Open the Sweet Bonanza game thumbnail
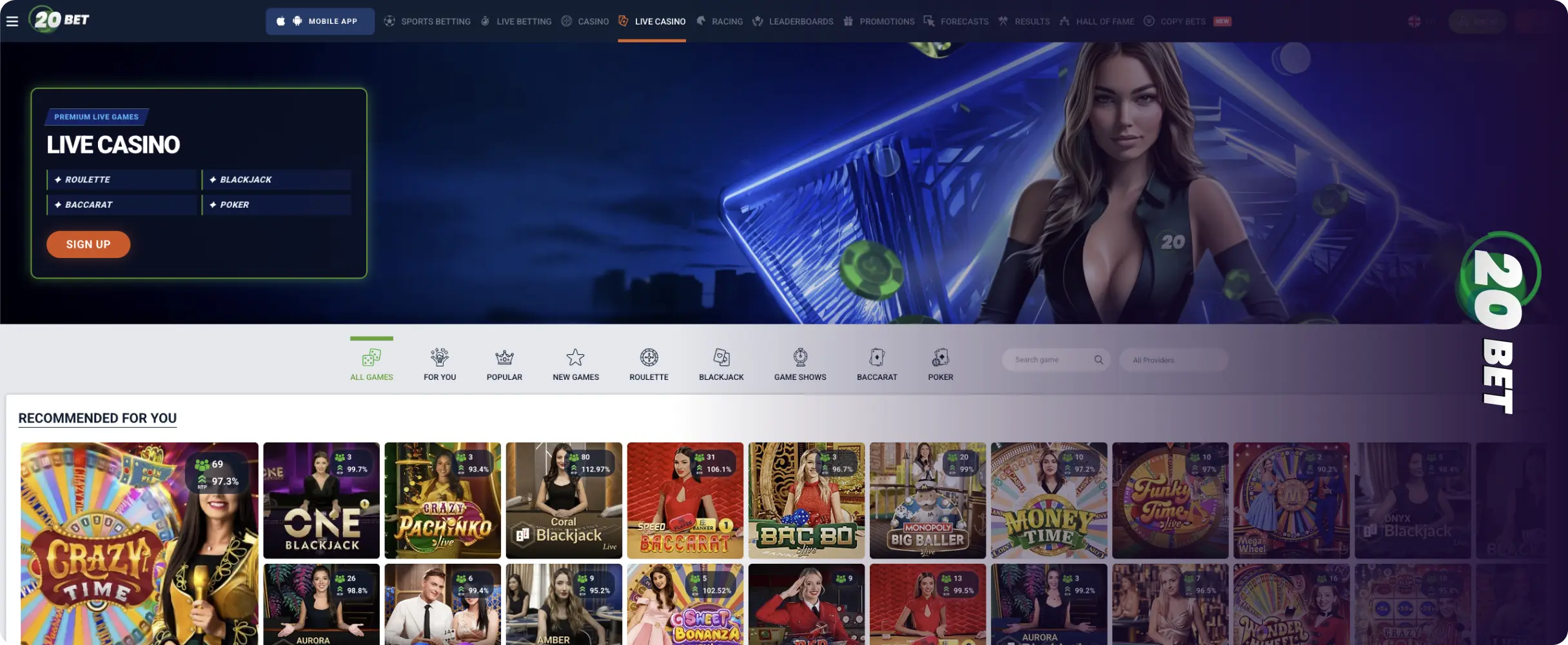Screen dimensions: 1568x645 click(x=685, y=604)
